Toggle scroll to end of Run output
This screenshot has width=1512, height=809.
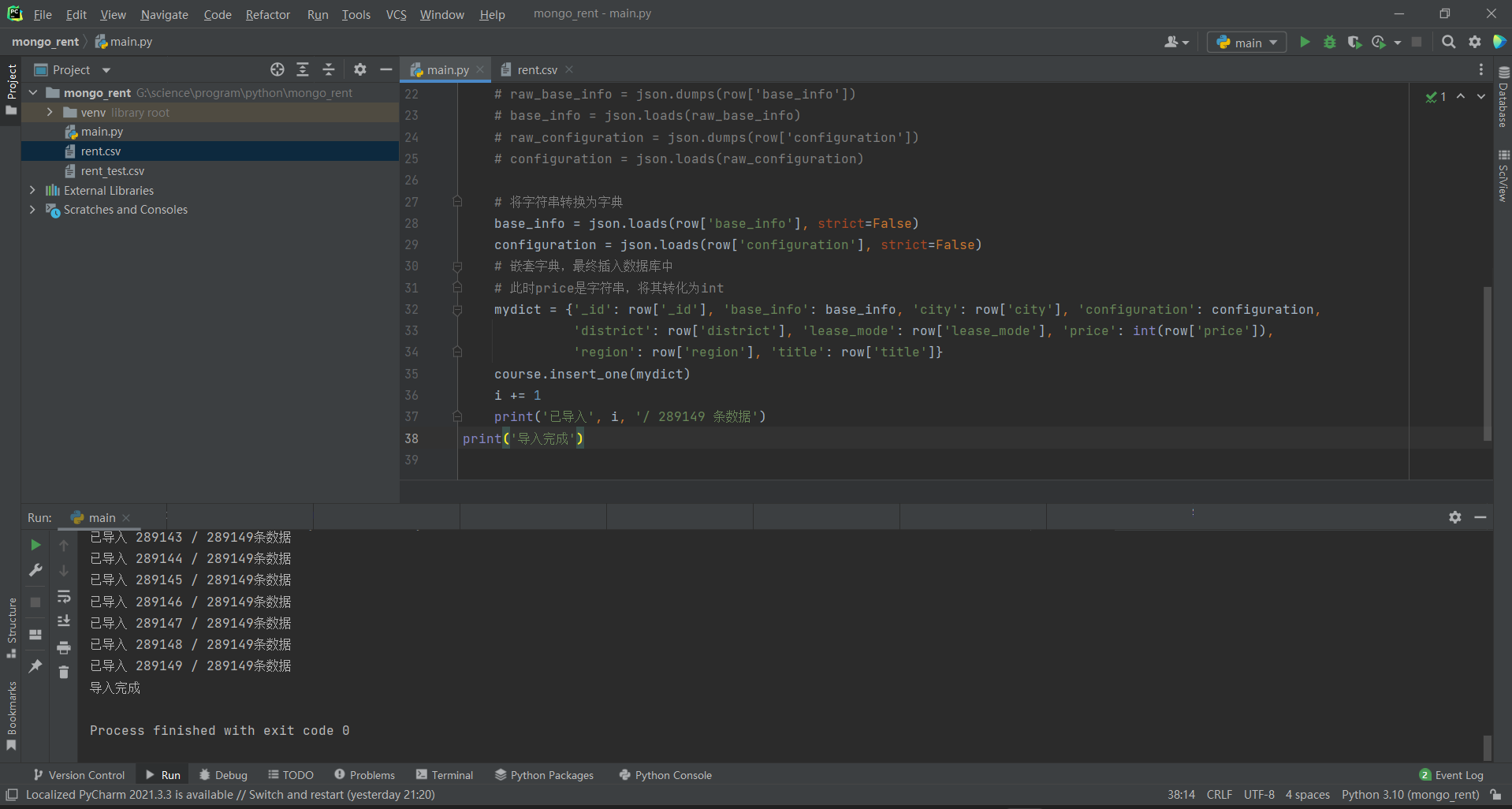click(64, 621)
